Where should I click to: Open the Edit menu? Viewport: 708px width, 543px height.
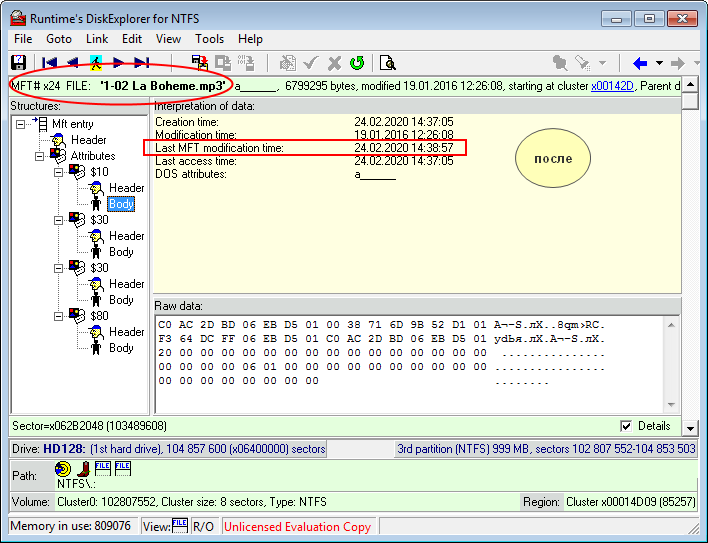pos(132,39)
